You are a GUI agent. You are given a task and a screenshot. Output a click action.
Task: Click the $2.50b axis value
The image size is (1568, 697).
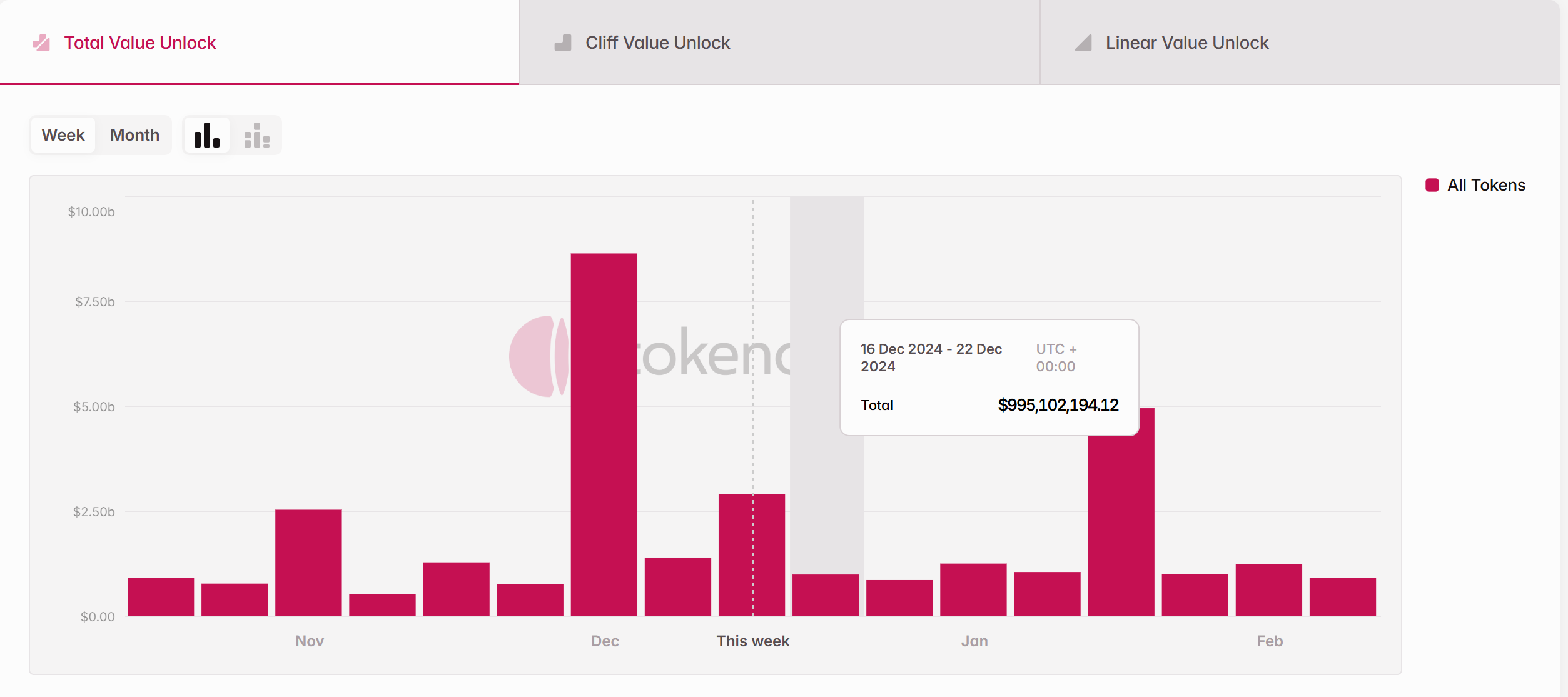point(94,512)
